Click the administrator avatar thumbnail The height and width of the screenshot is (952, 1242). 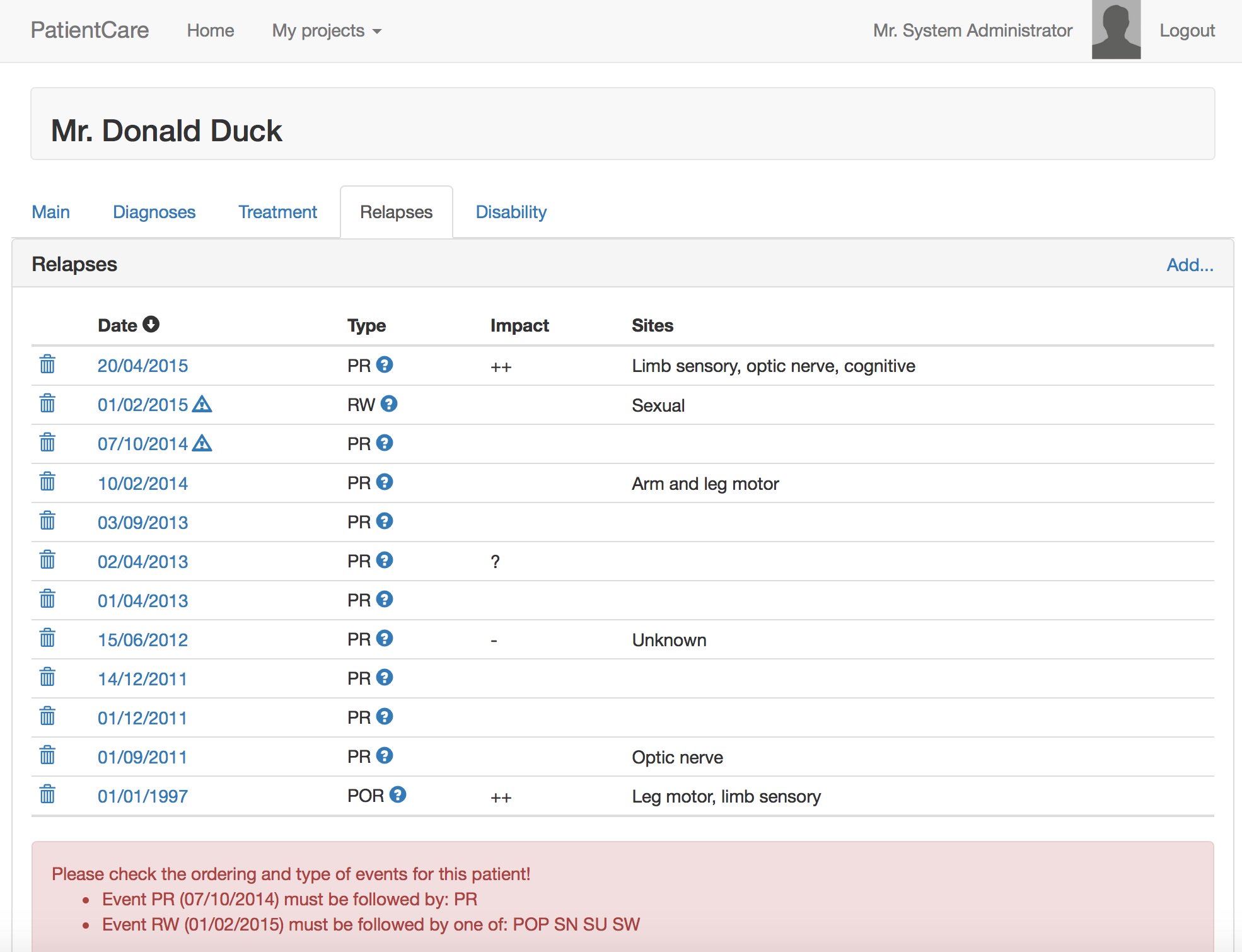1115,30
